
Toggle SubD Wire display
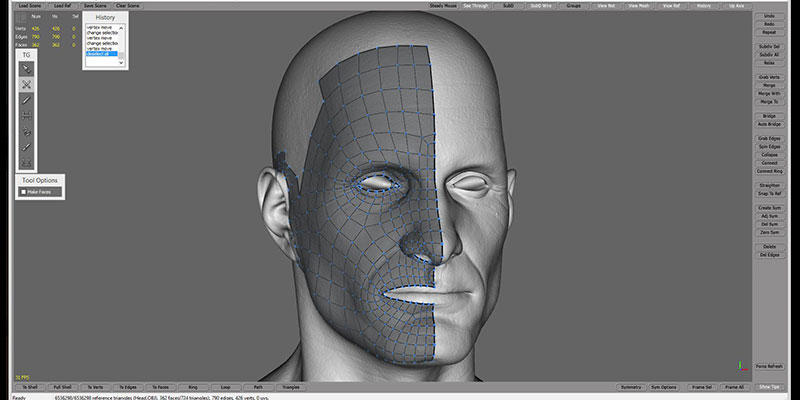click(x=541, y=6)
